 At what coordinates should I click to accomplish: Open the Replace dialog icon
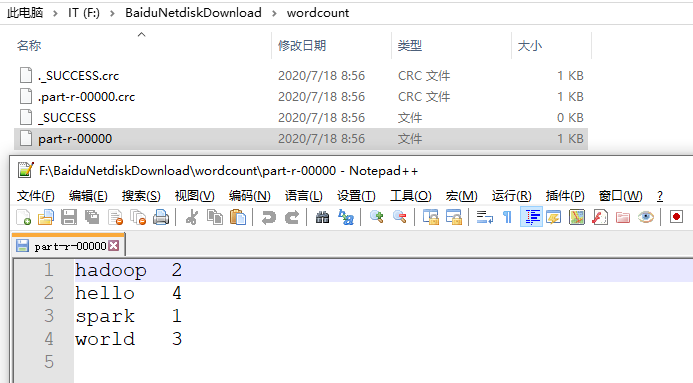click(x=346, y=217)
